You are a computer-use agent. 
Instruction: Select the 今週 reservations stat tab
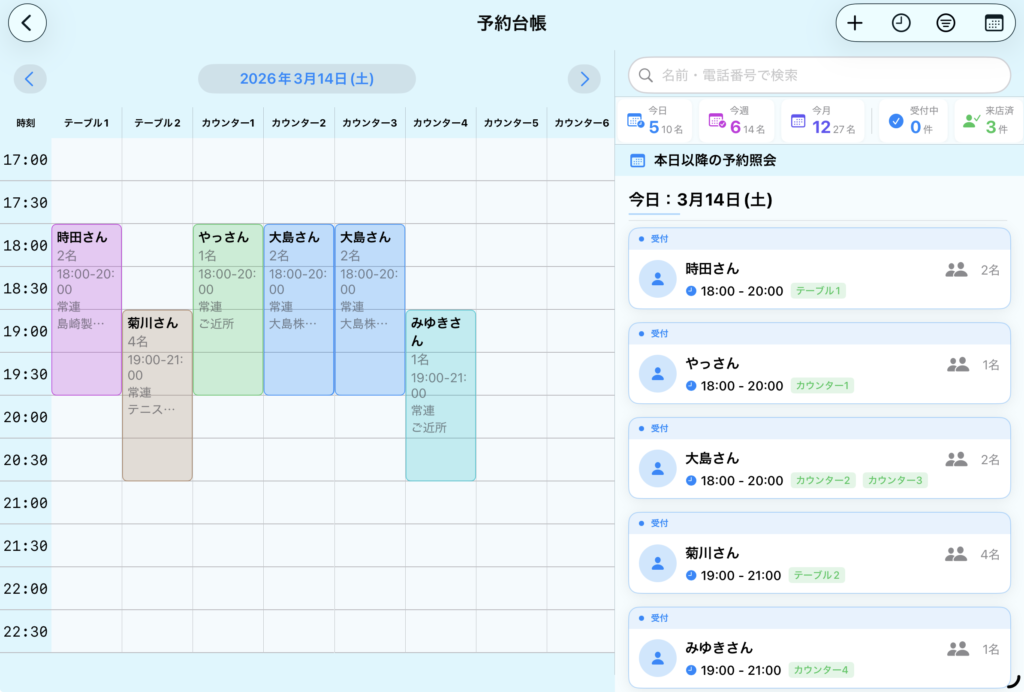(x=736, y=121)
